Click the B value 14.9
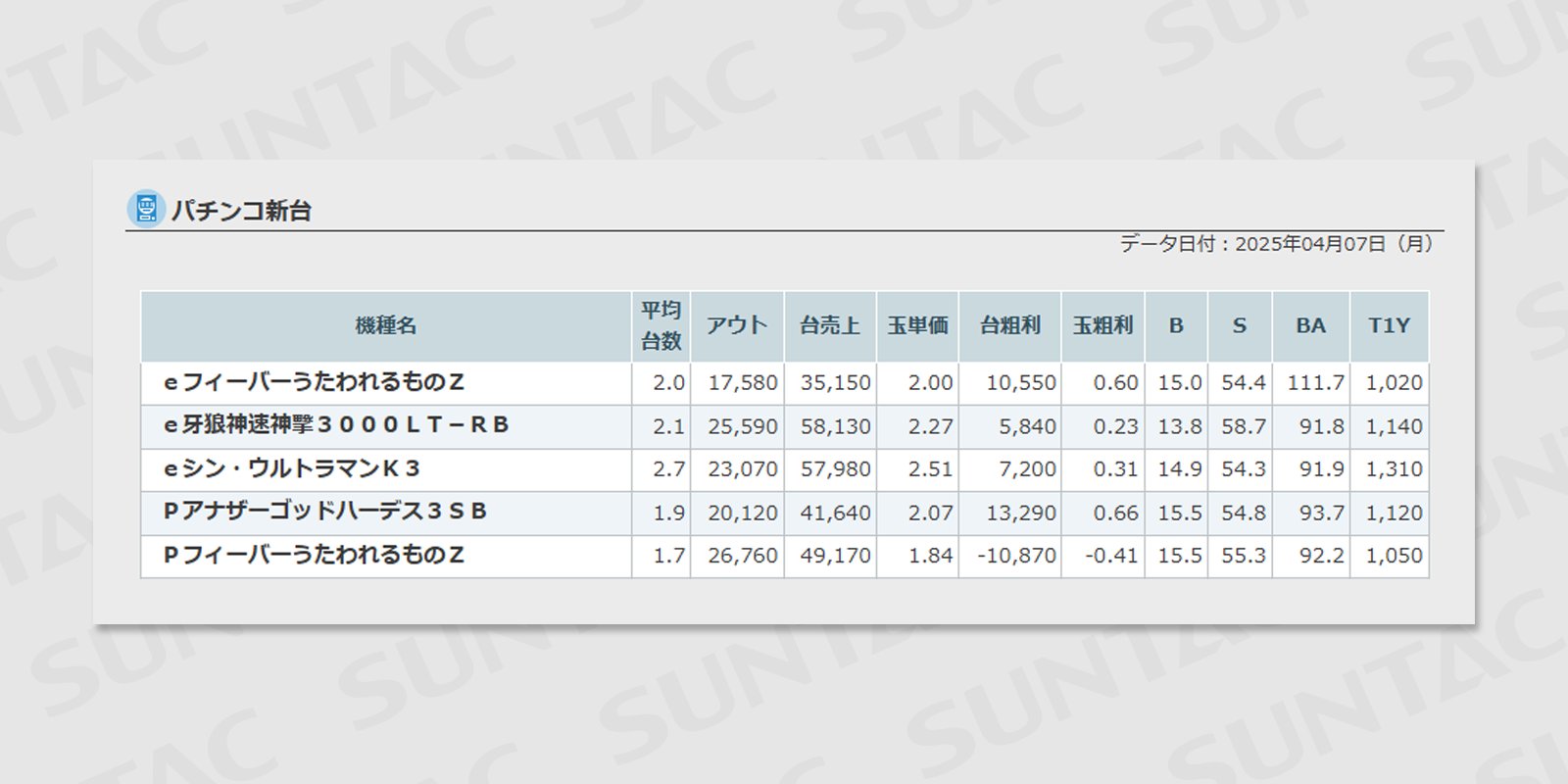 pyautogui.click(x=1180, y=469)
